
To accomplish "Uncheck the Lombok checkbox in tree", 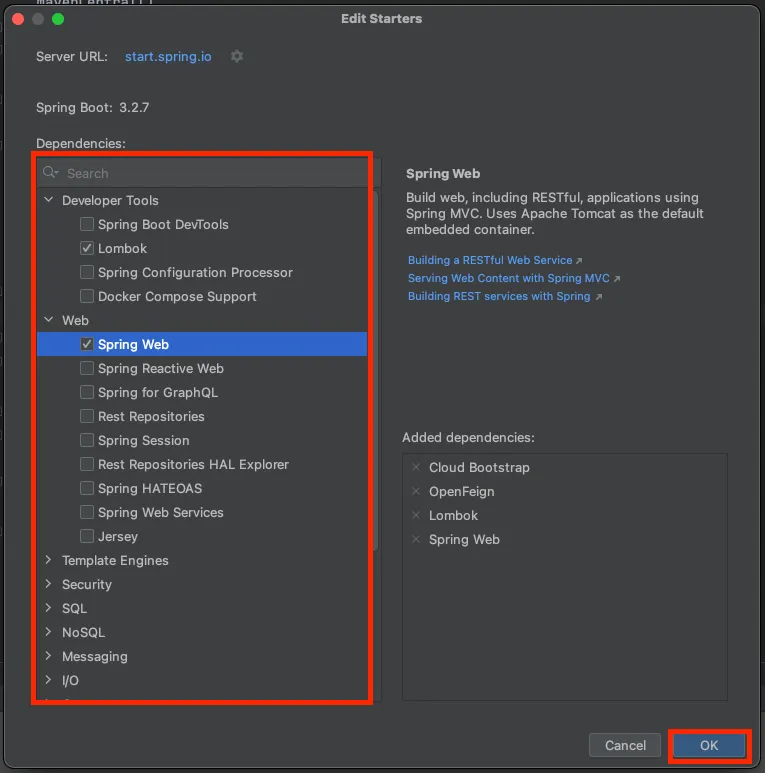I will click(87, 248).
